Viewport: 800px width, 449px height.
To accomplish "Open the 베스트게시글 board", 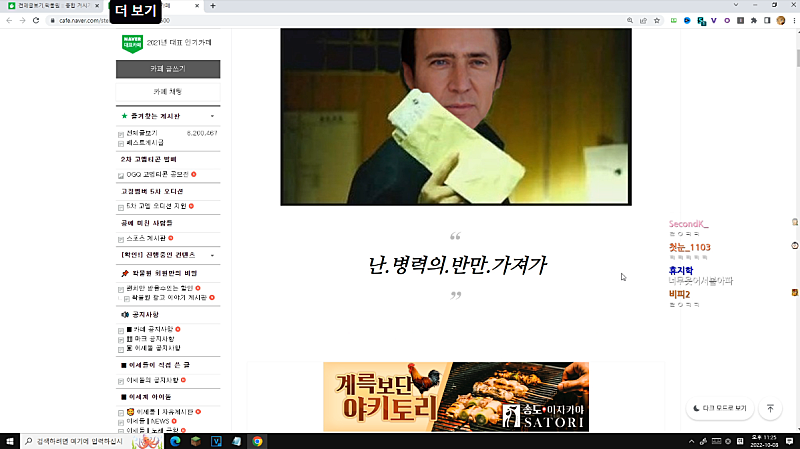I will coord(145,143).
